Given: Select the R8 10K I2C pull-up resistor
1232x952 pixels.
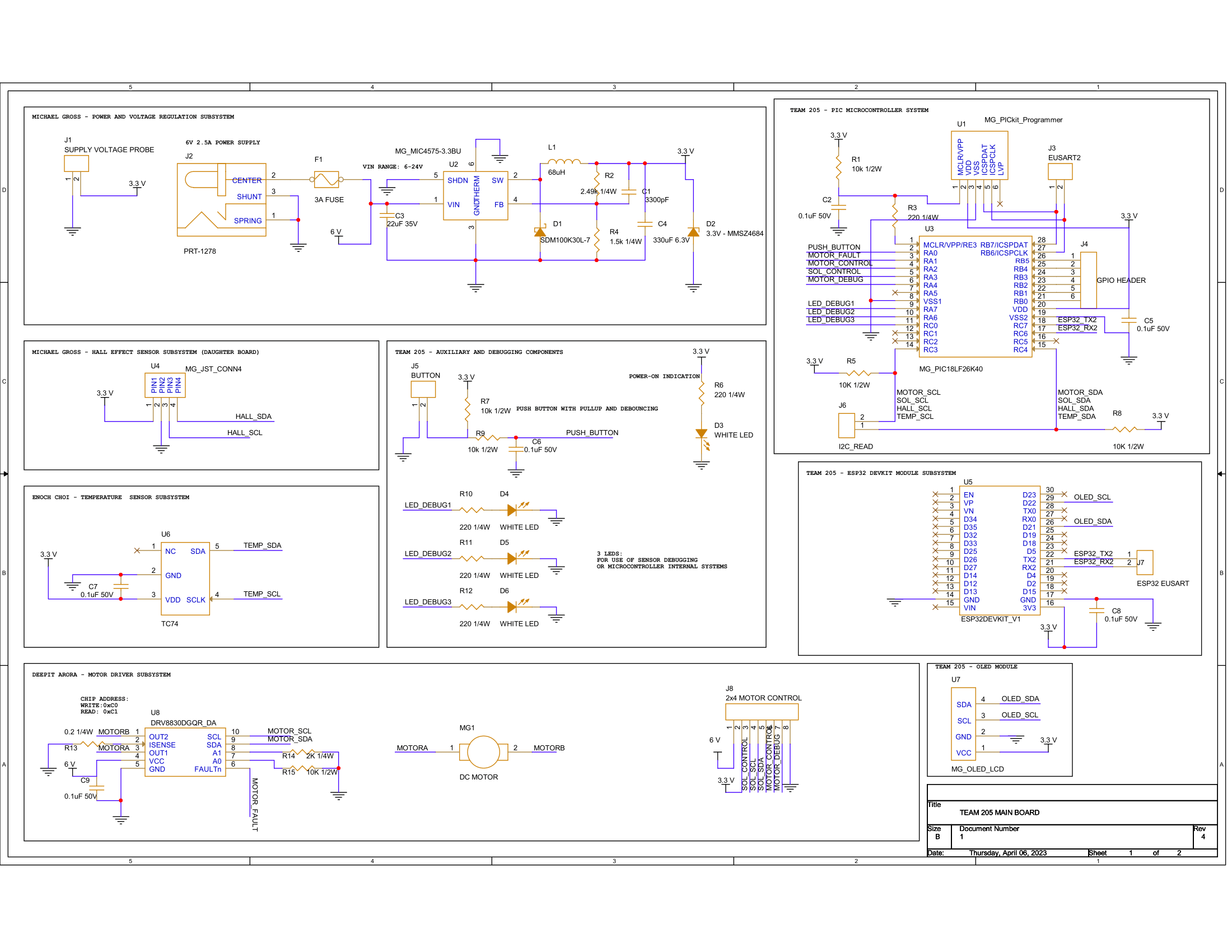Looking at the screenshot, I should tap(1124, 430).
